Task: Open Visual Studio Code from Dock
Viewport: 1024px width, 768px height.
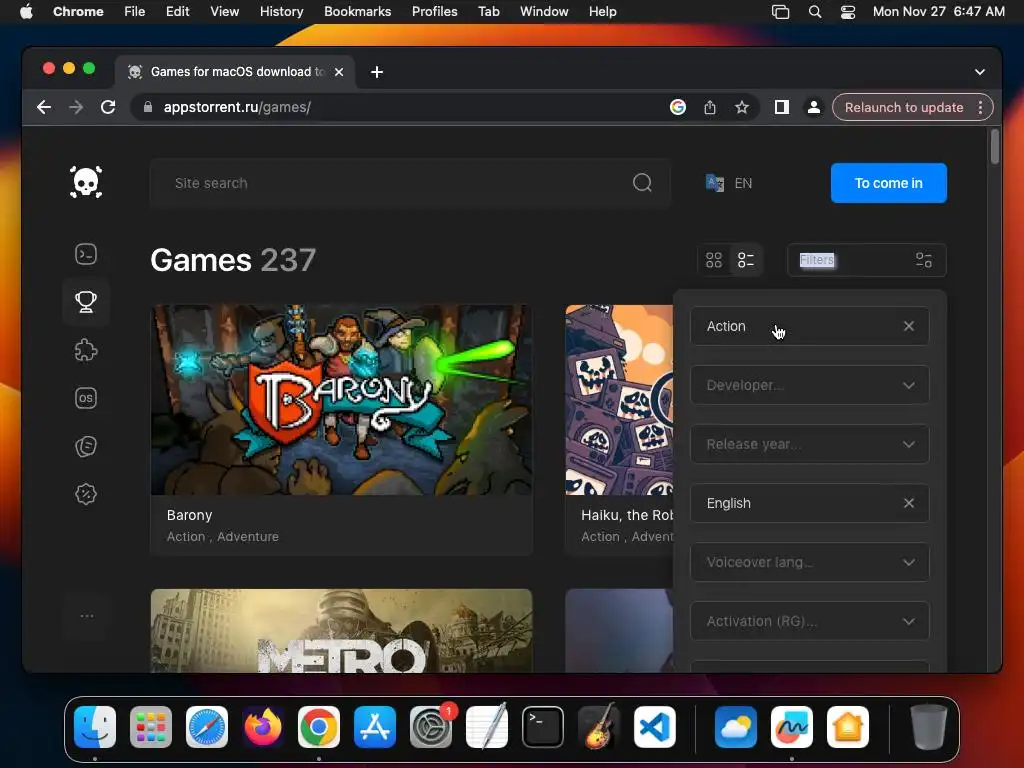Action: (654, 727)
